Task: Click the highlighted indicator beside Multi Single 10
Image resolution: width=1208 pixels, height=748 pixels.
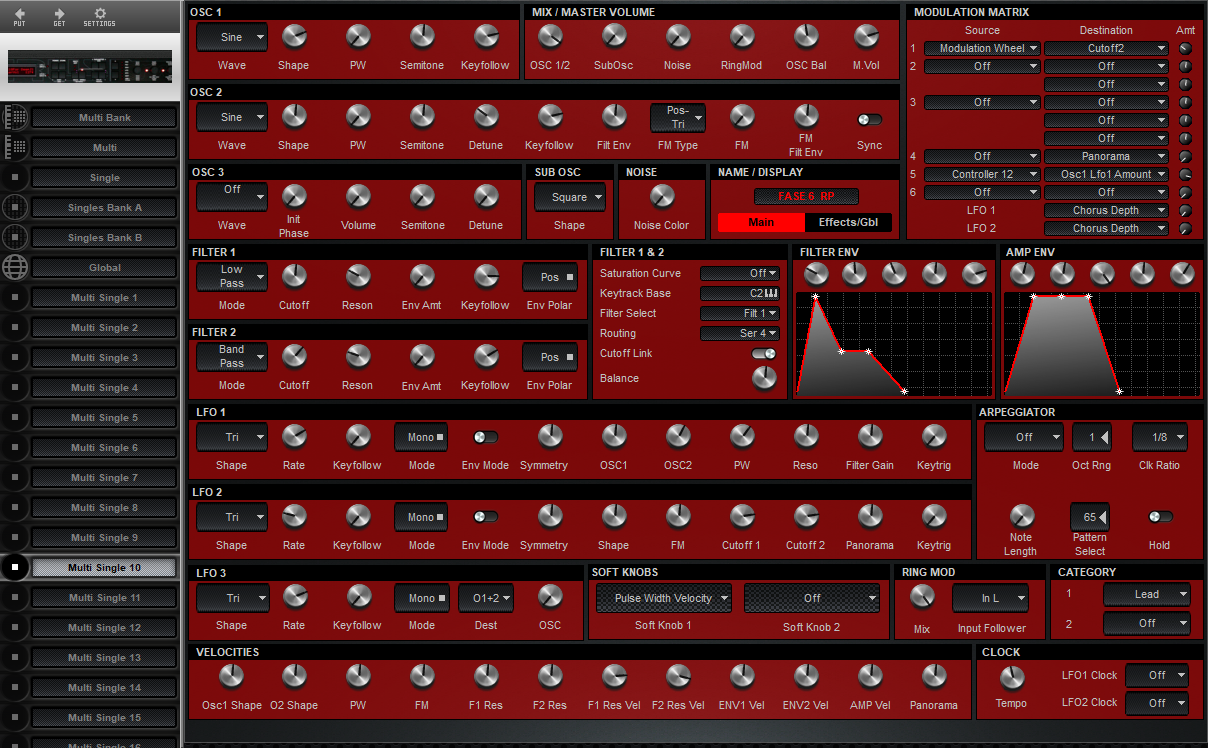Action: [15, 567]
